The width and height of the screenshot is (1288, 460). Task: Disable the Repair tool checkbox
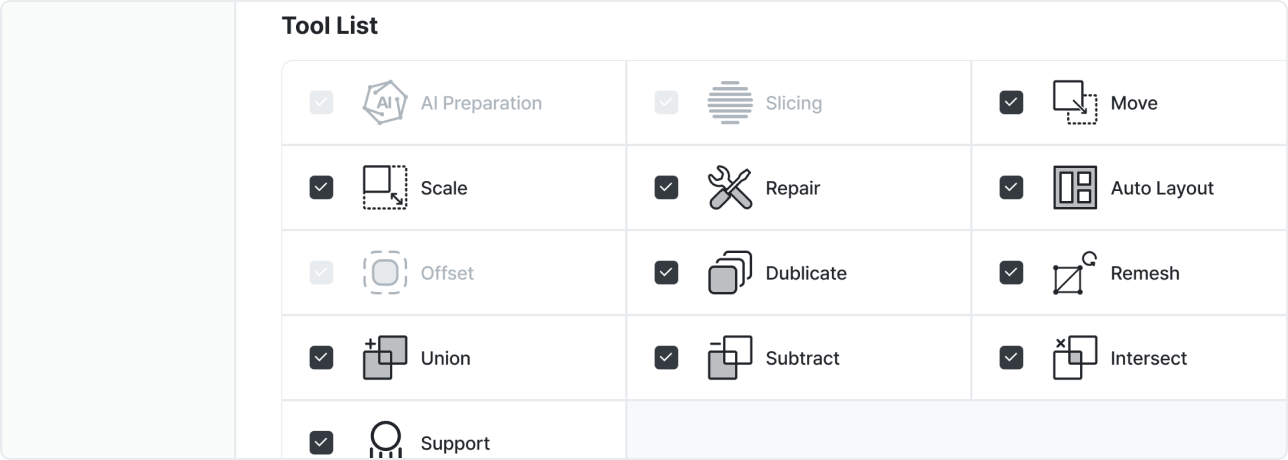pyautogui.click(x=666, y=188)
